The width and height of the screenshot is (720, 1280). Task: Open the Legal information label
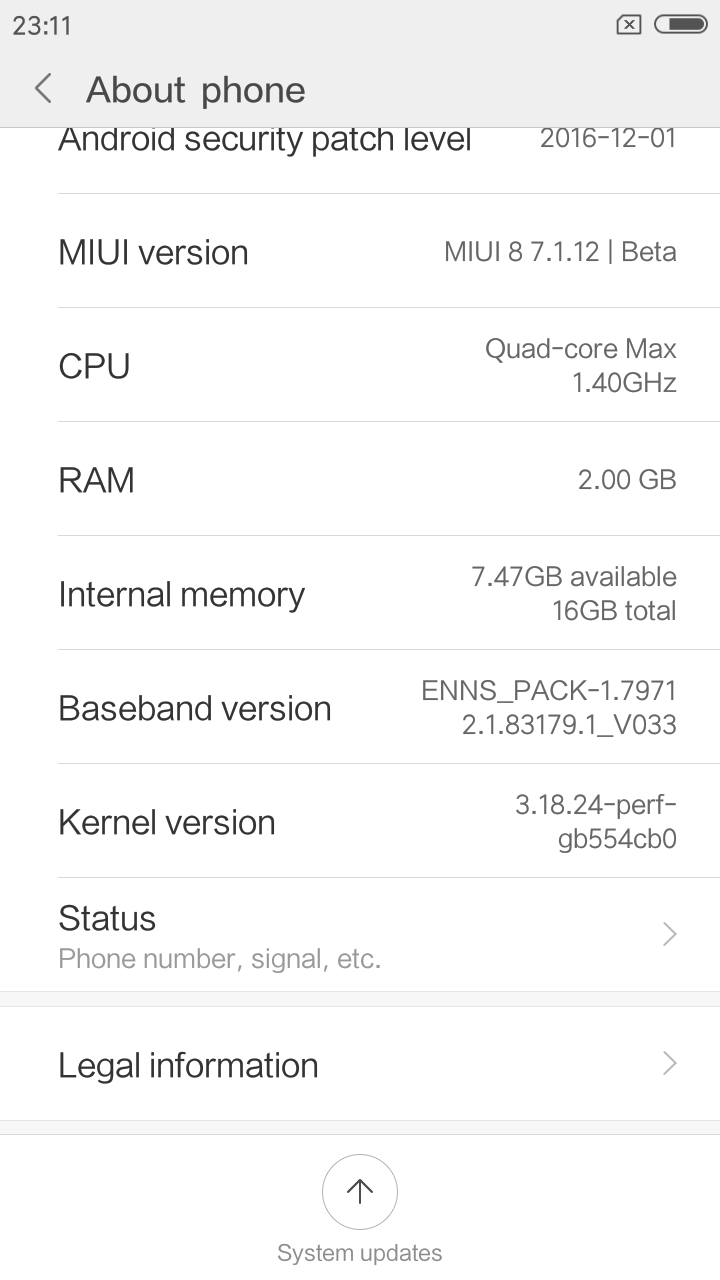188,1065
